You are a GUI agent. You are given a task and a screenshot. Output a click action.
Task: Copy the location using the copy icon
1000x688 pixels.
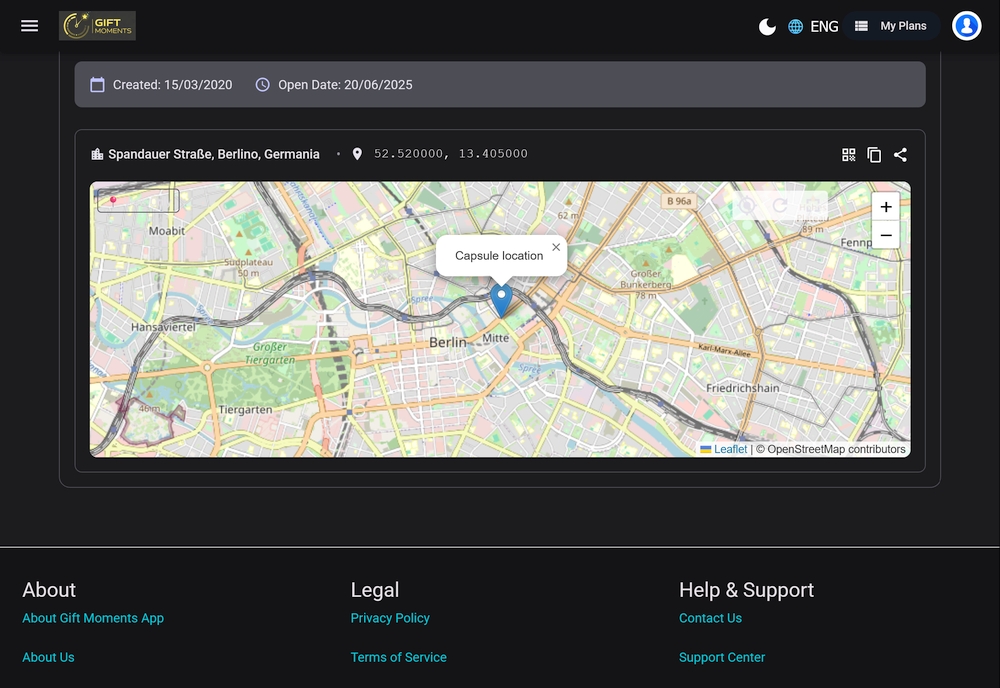coord(874,155)
